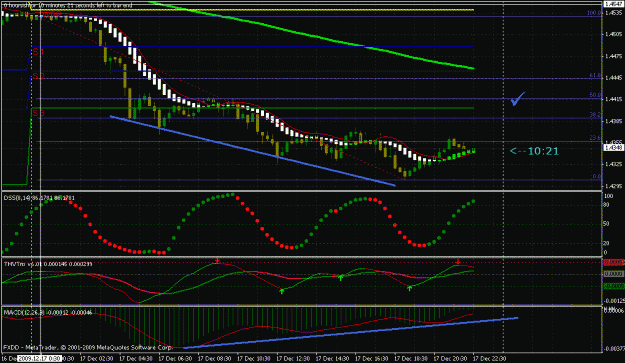Select the green up arrow near 15:30
Viewport: 625px width, 363px height.
point(341,277)
